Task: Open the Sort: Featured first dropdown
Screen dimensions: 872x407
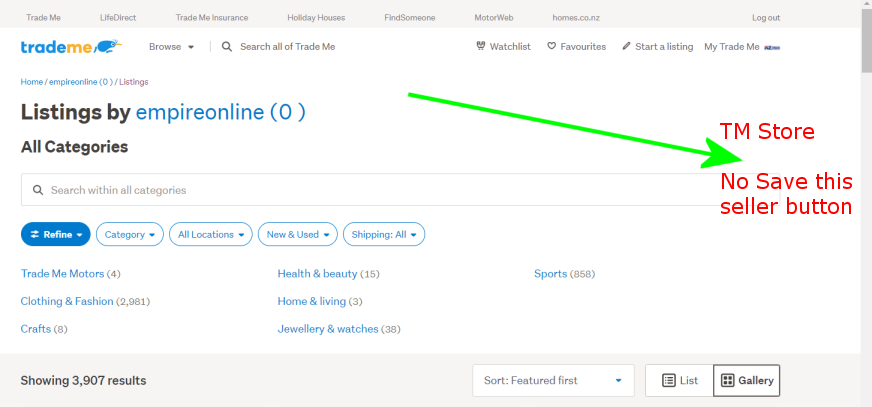Action: (554, 380)
